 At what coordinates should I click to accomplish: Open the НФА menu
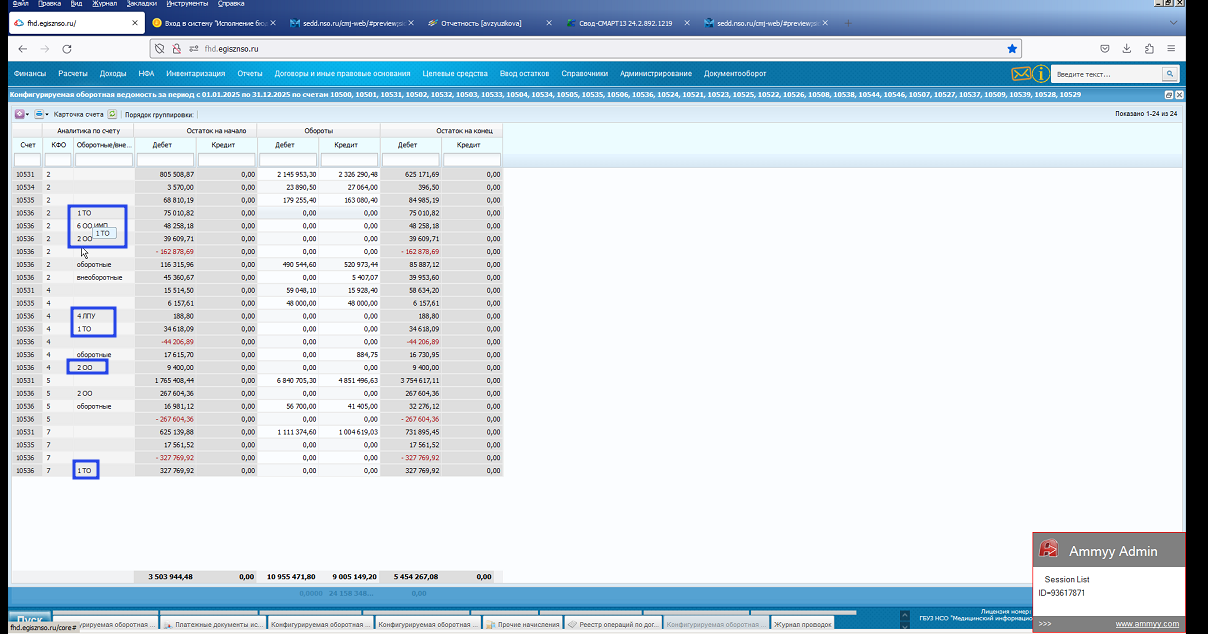[146, 74]
